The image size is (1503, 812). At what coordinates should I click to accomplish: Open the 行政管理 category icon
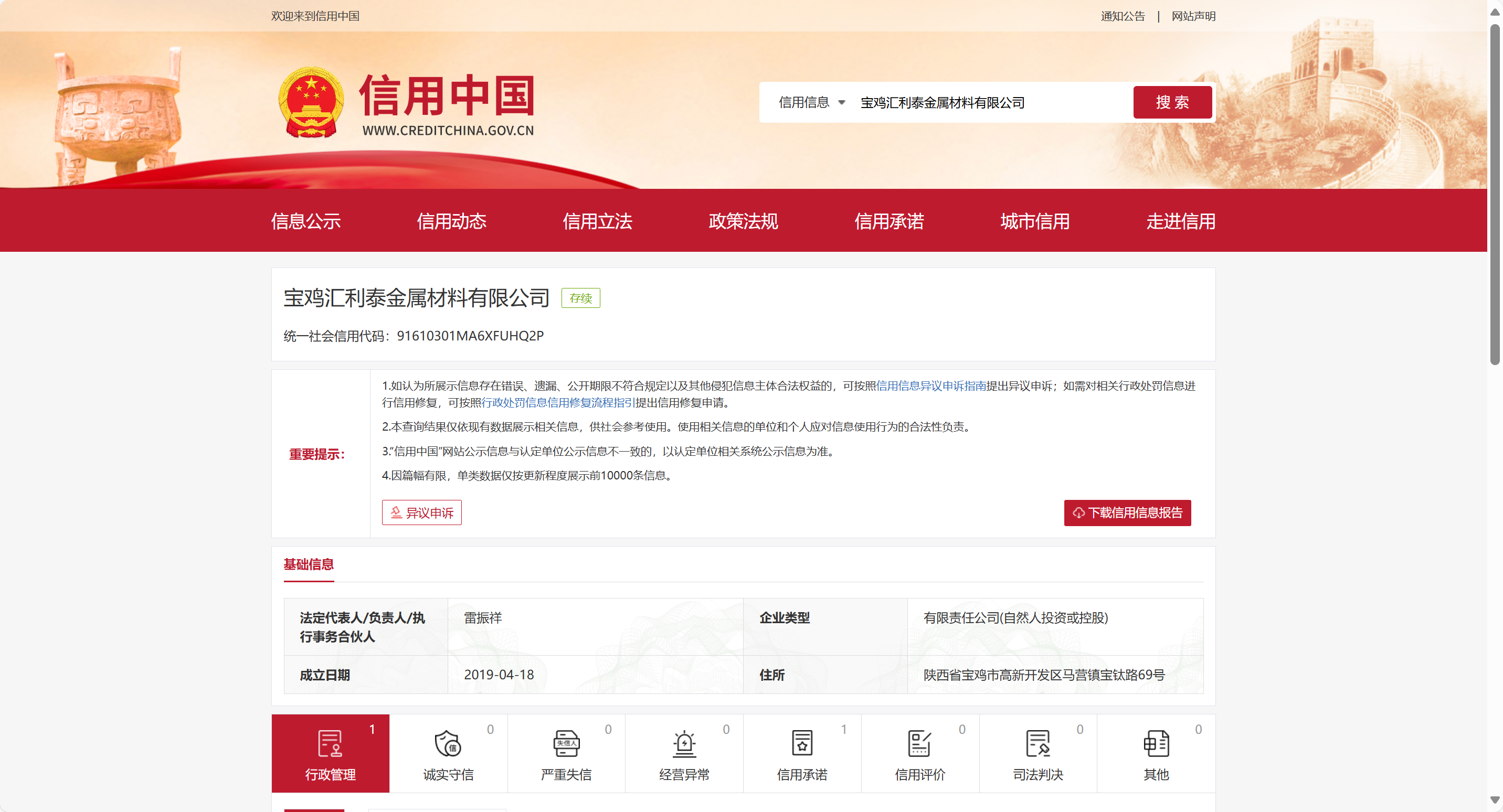(330, 744)
